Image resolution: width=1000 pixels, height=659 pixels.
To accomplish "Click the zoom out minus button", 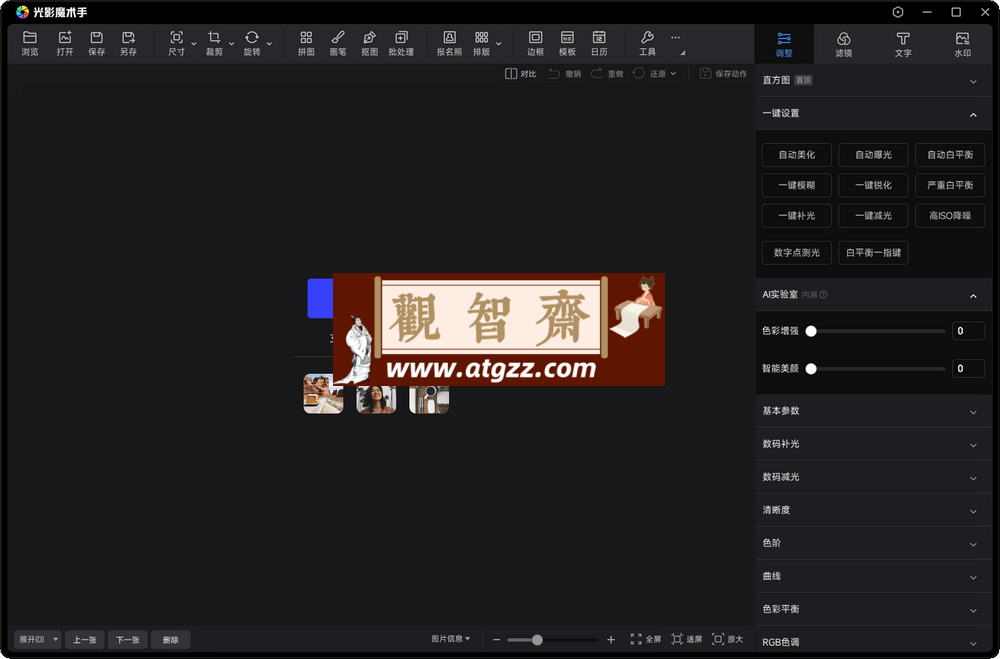I will [x=497, y=639].
